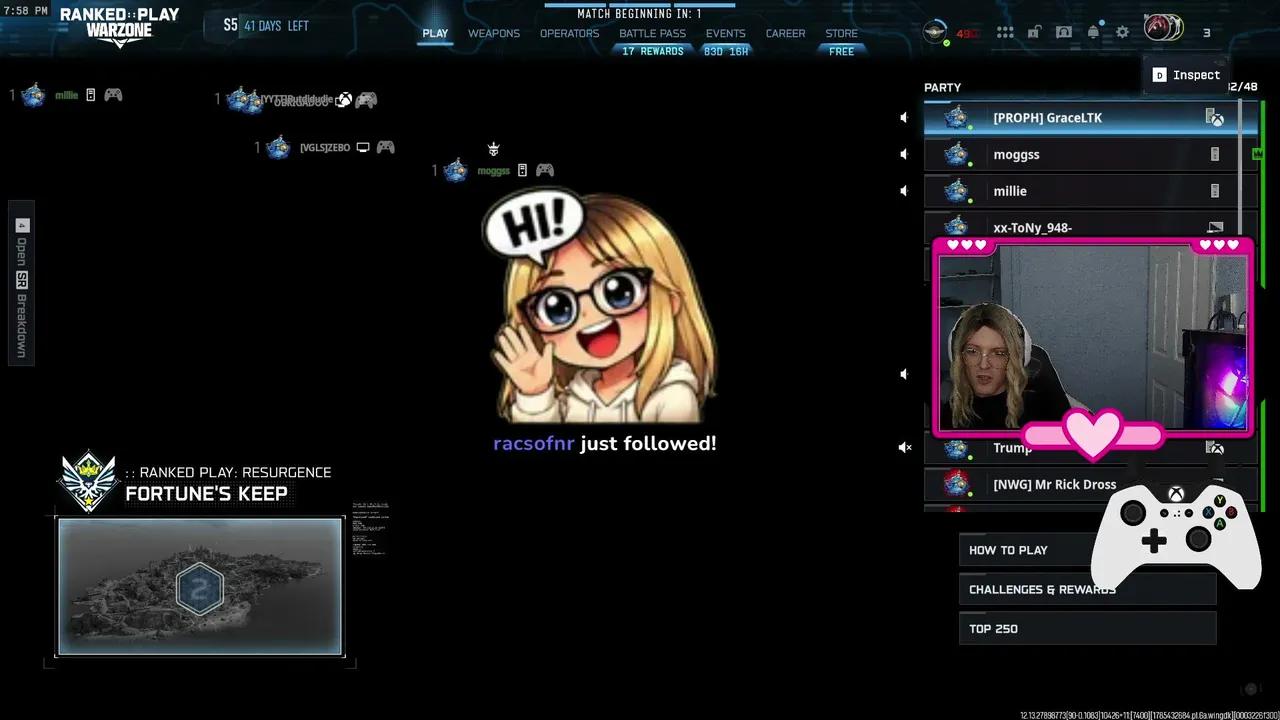Click the crown leader icon above moggss
This screenshot has height=720, width=1280.
(x=493, y=149)
